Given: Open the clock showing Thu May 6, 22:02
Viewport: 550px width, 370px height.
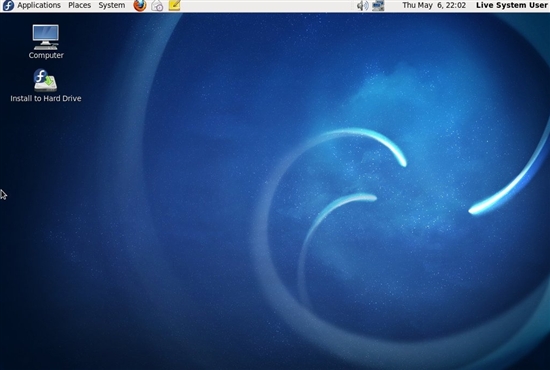Looking at the screenshot, I should [x=434, y=5].
